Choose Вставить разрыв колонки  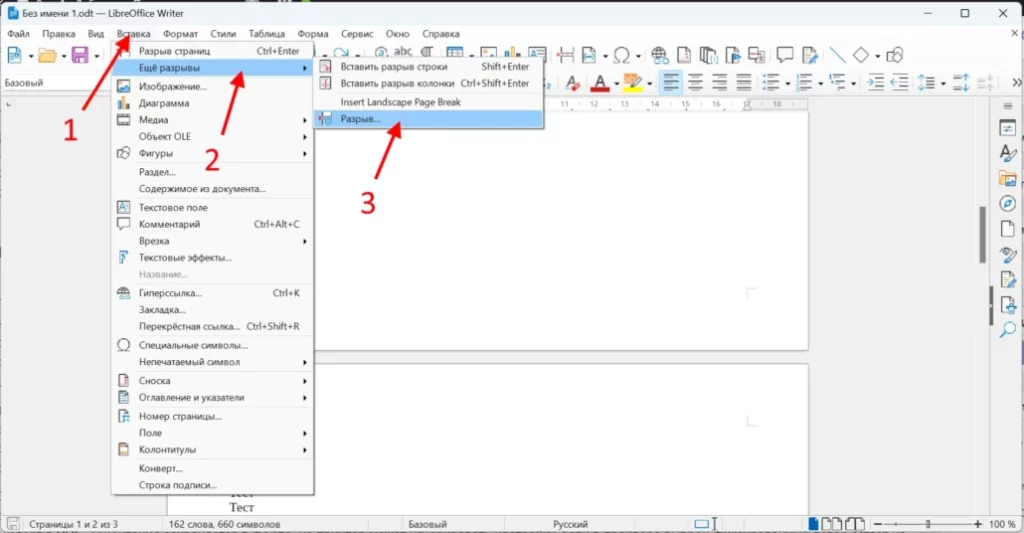(x=428, y=84)
